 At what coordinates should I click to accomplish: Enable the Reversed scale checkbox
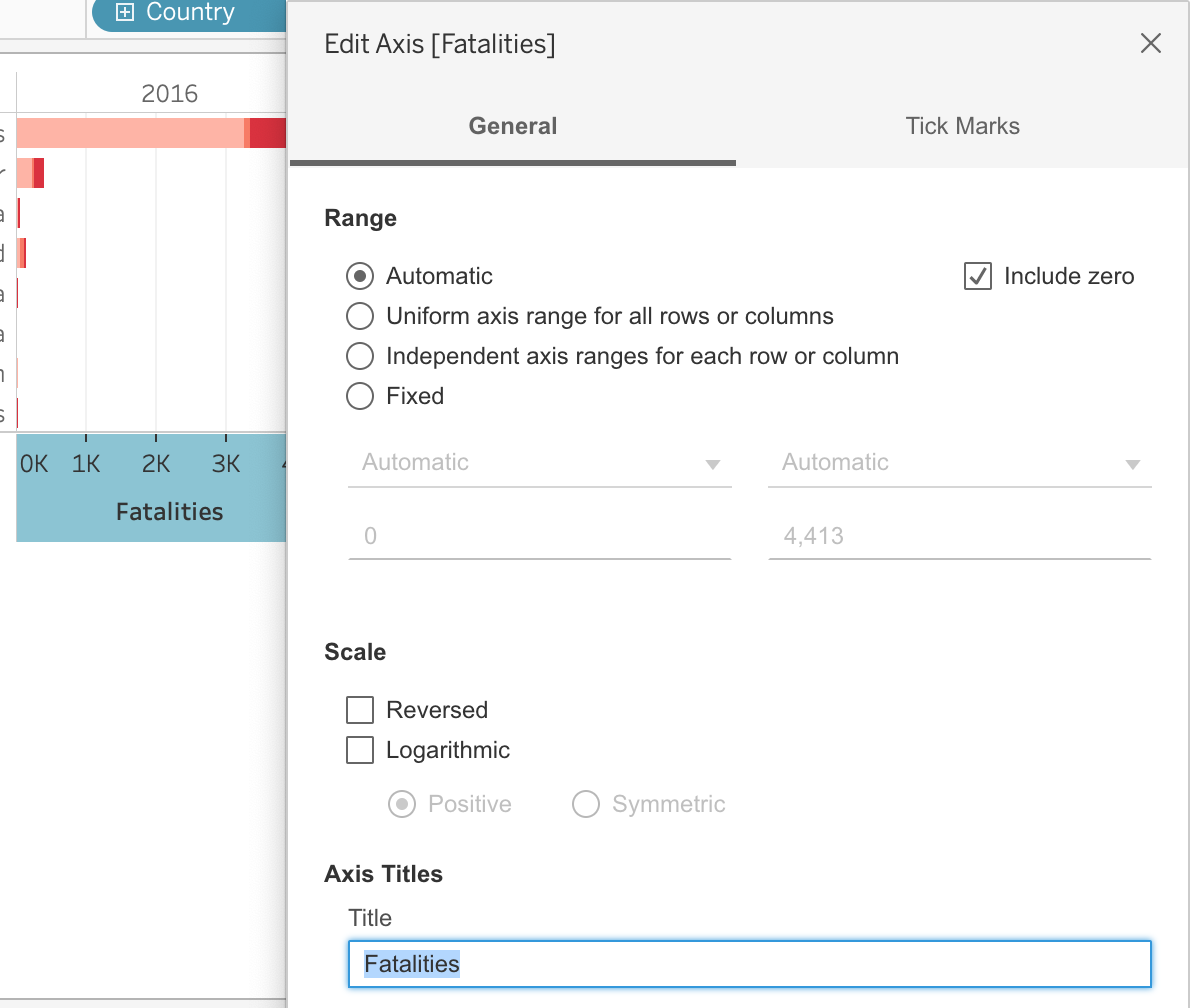point(360,710)
